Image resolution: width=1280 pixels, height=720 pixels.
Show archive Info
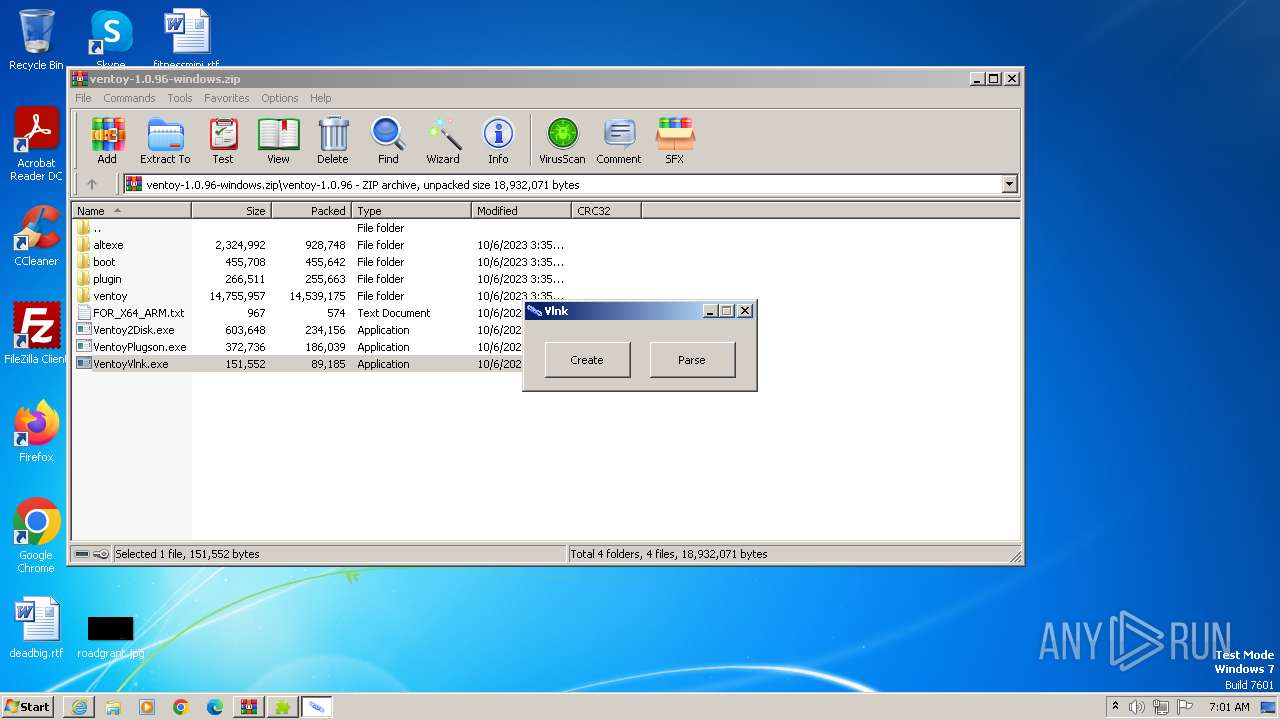click(498, 141)
